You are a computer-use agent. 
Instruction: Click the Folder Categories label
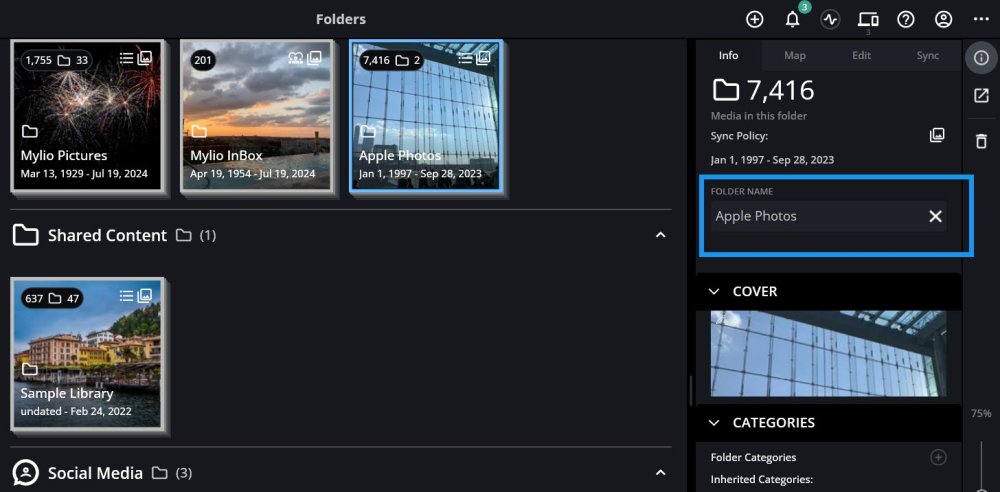click(x=753, y=457)
